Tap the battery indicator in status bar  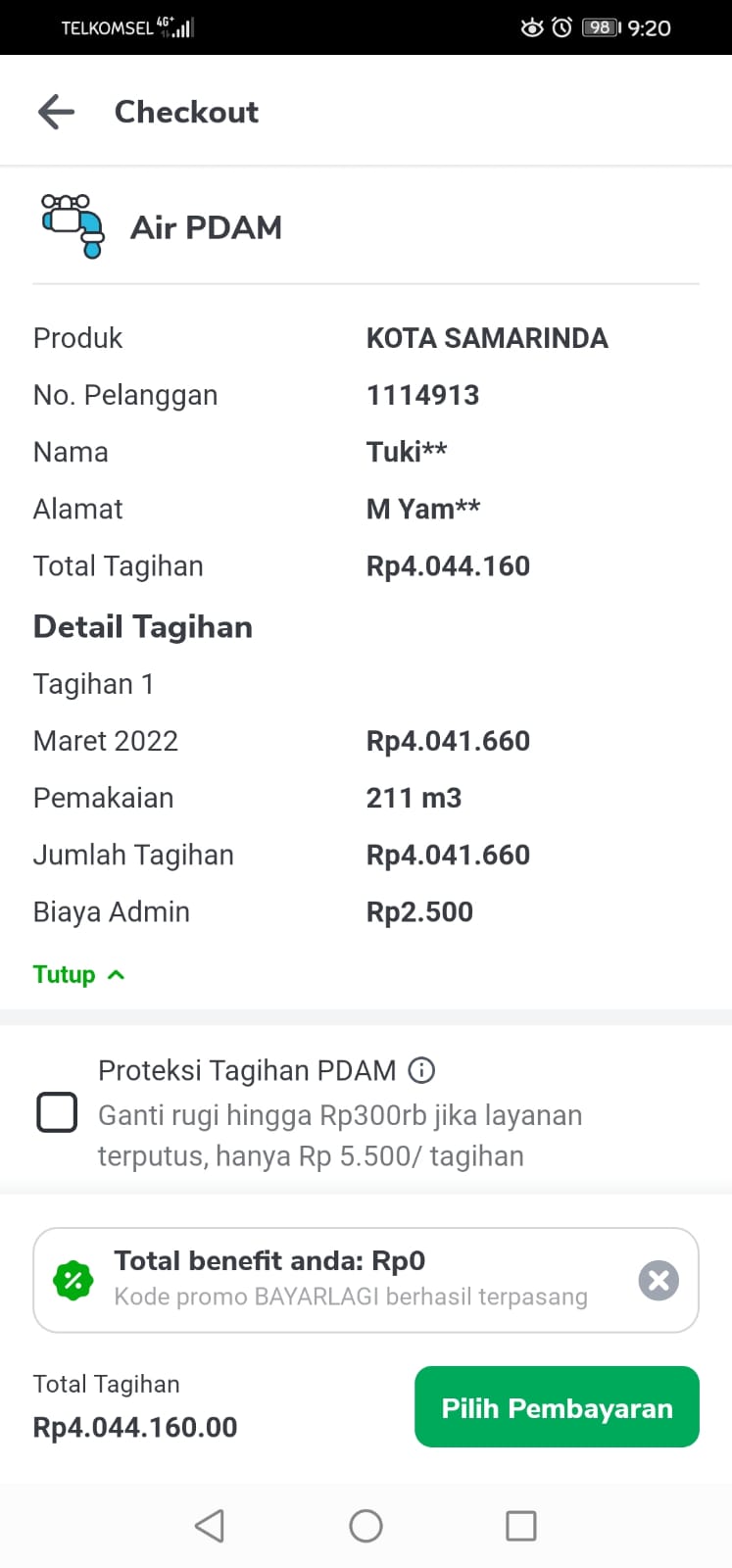tap(601, 27)
